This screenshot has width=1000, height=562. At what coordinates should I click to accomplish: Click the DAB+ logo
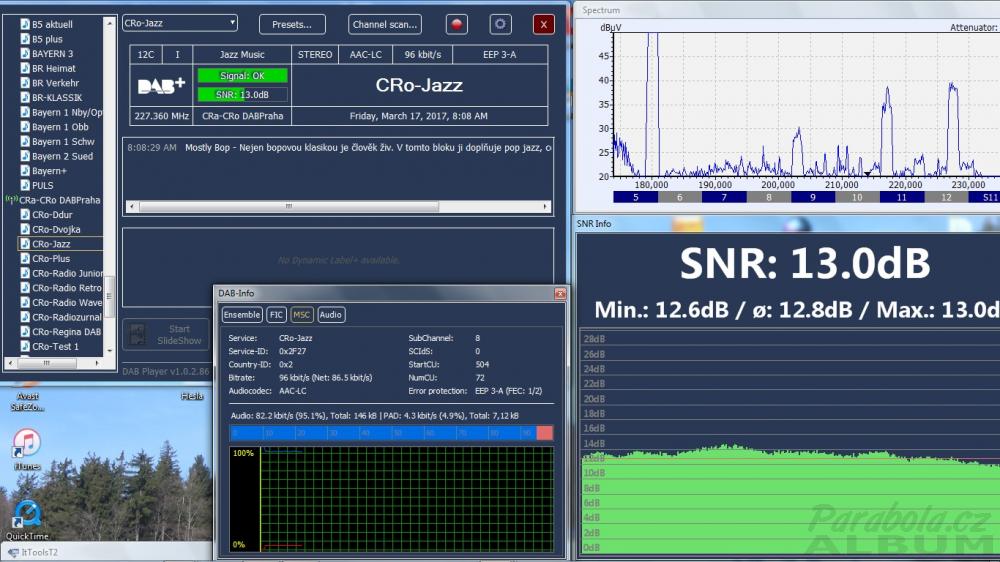tap(161, 85)
